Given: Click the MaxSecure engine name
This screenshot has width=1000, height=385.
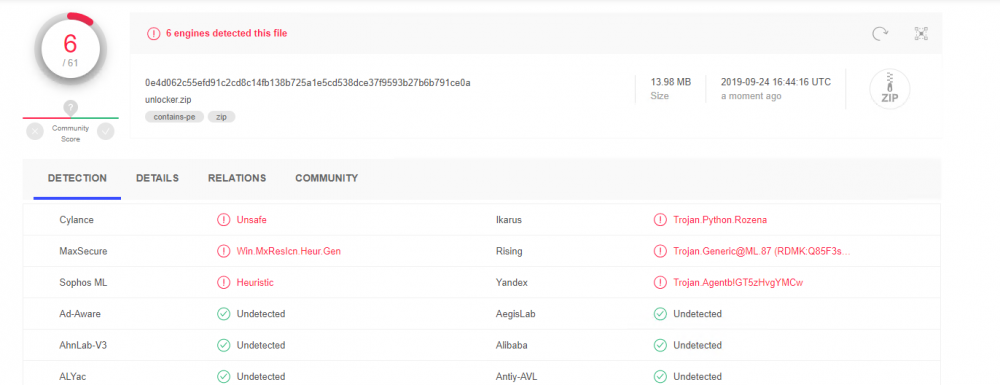Looking at the screenshot, I should click(x=83, y=251).
